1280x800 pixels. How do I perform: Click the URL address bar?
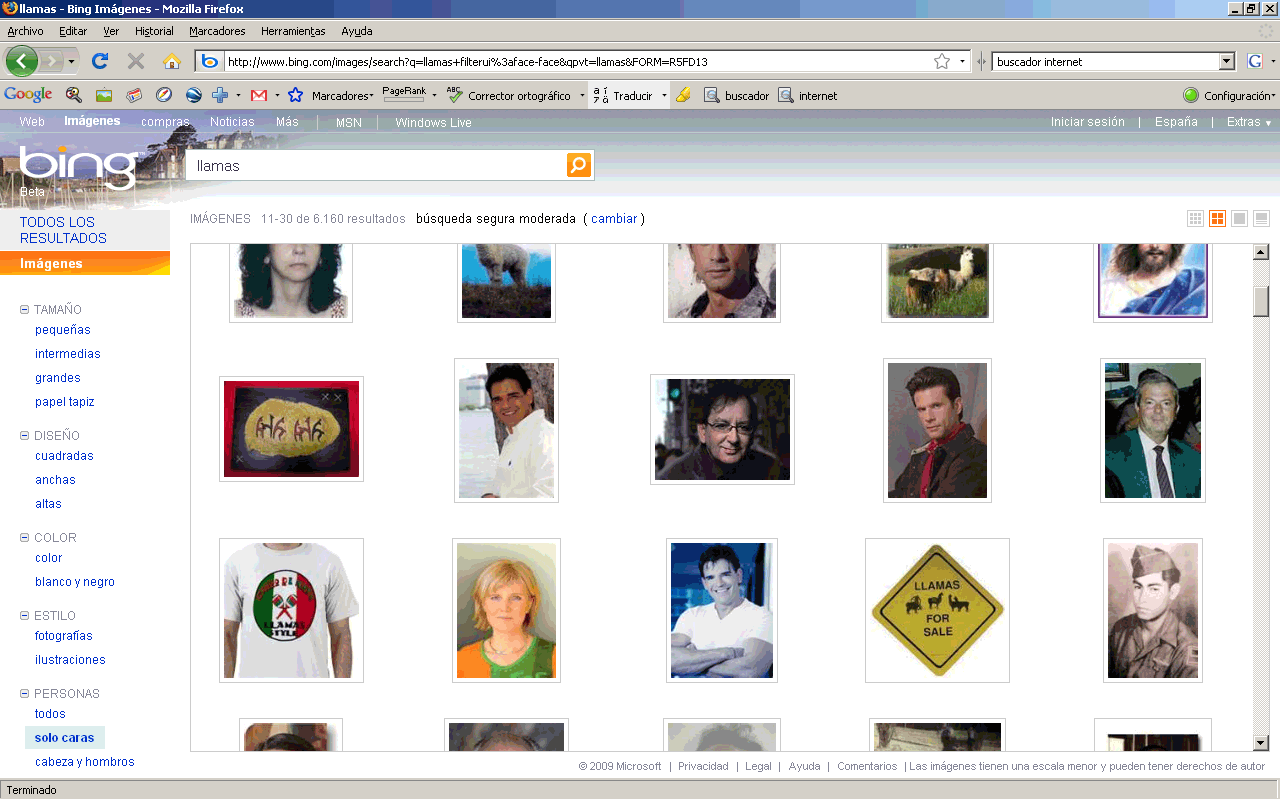coord(576,61)
